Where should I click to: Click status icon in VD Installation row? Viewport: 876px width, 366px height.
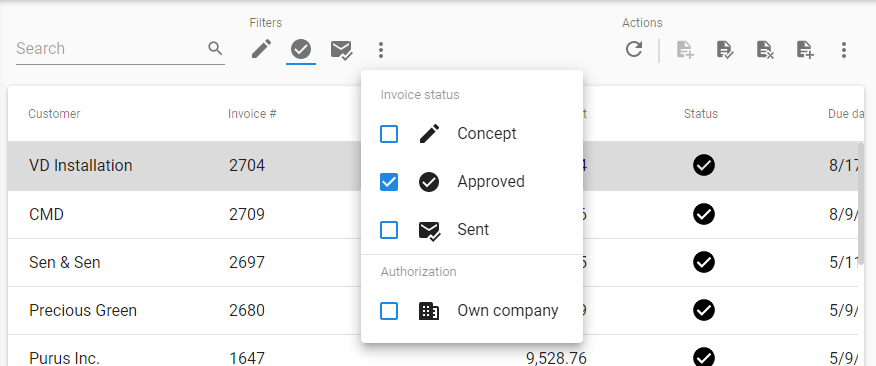pyautogui.click(x=704, y=166)
